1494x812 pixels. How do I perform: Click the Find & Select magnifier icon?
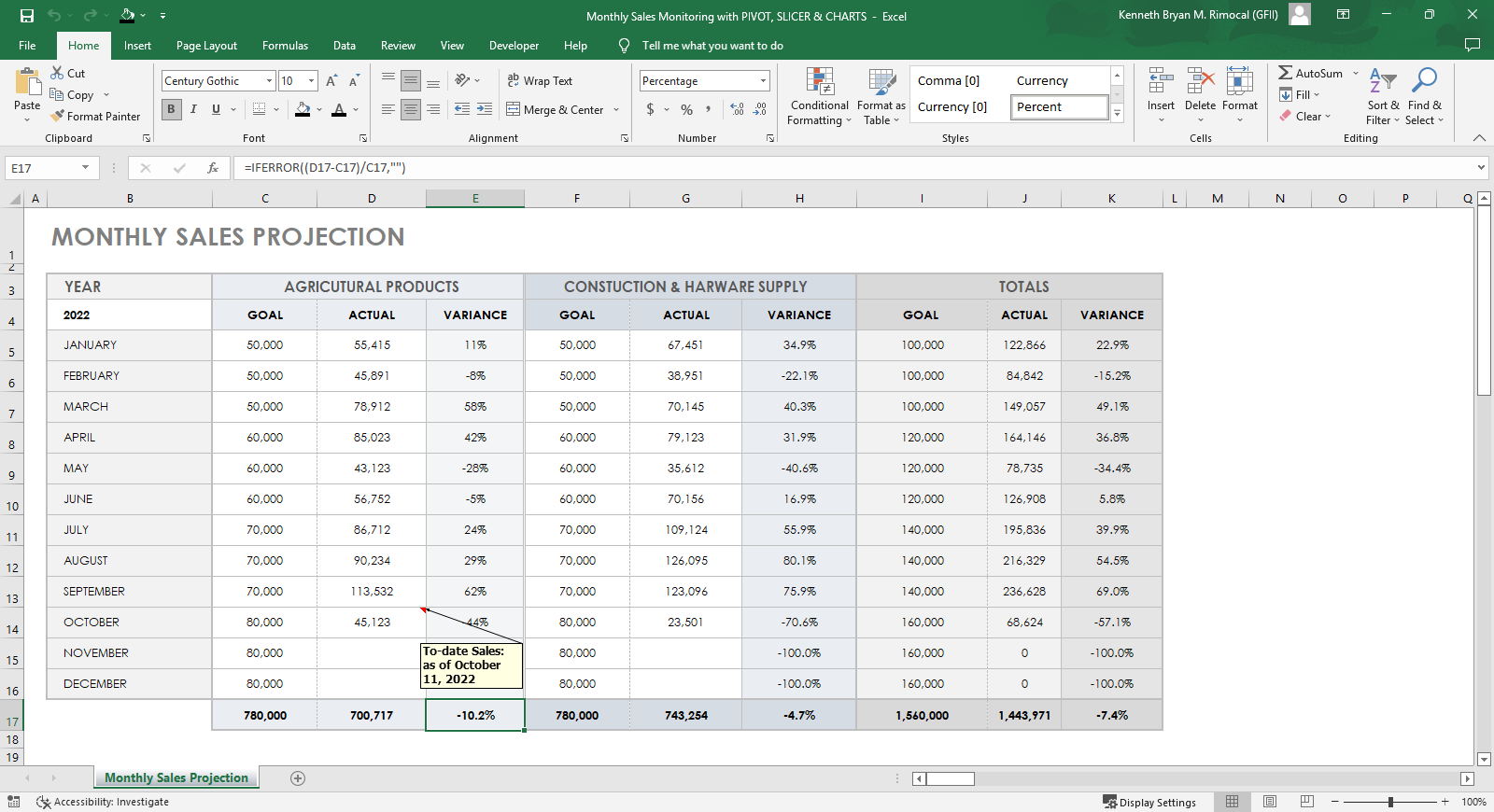pyautogui.click(x=1424, y=81)
